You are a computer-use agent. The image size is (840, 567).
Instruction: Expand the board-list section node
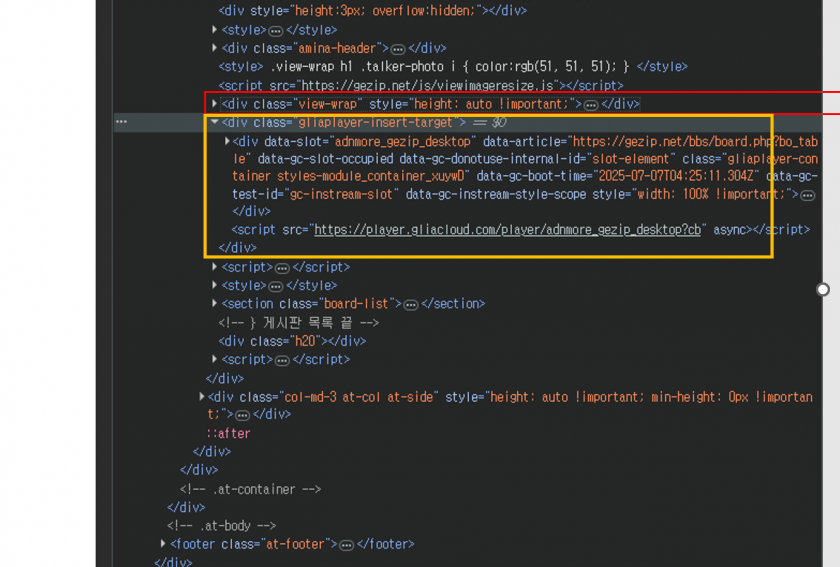coord(214,303)
